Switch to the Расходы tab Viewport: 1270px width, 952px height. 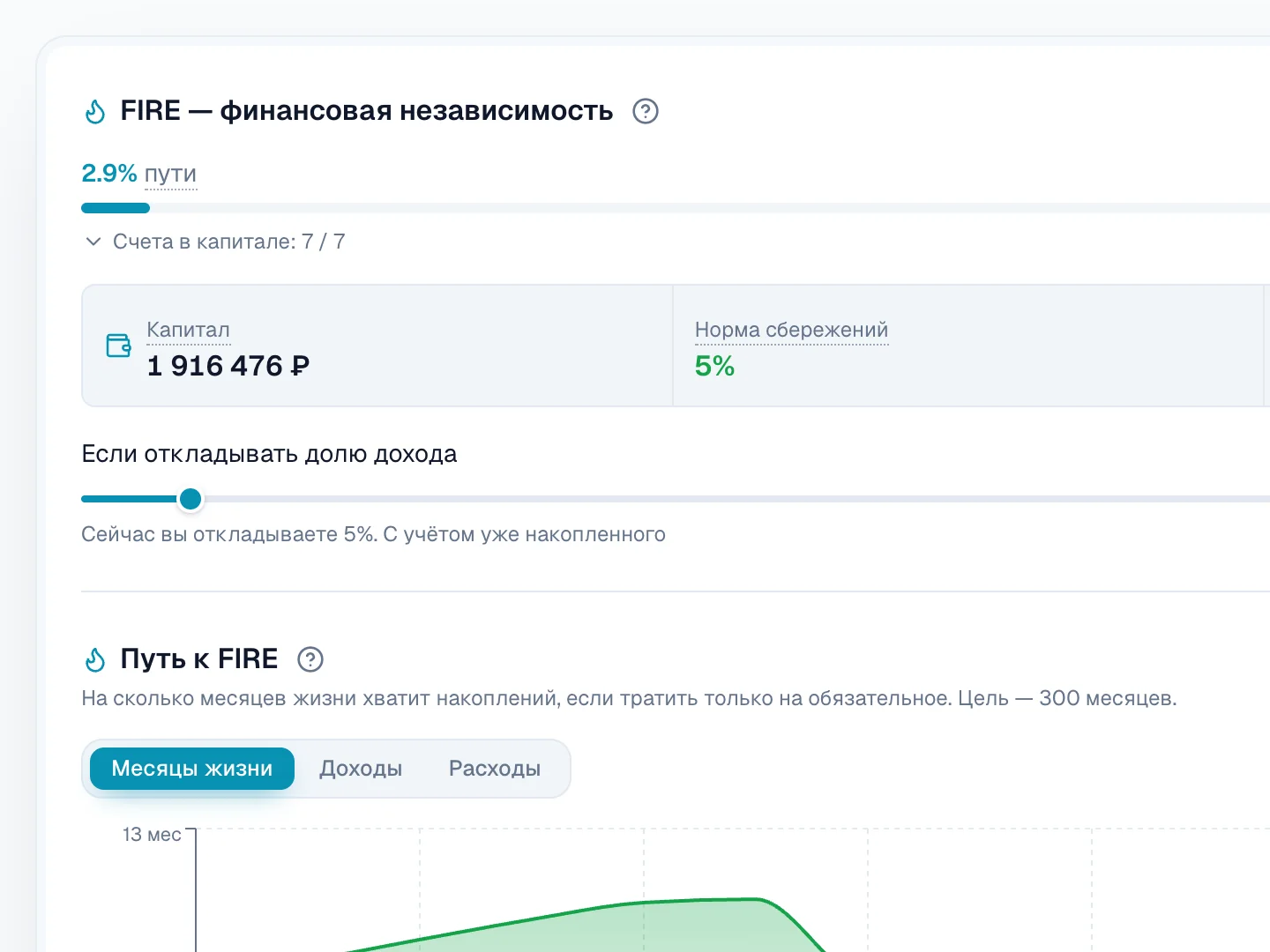click(x=495, y=769)
